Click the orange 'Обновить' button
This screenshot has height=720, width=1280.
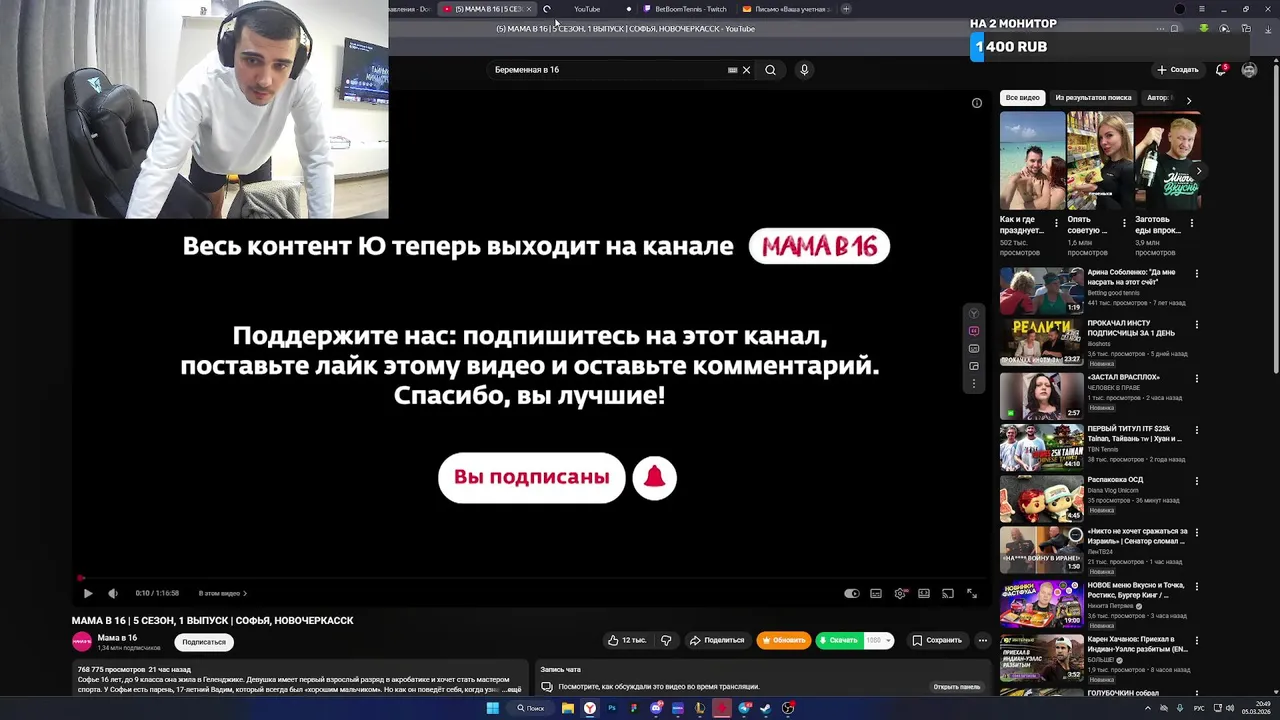coord(784,640)
